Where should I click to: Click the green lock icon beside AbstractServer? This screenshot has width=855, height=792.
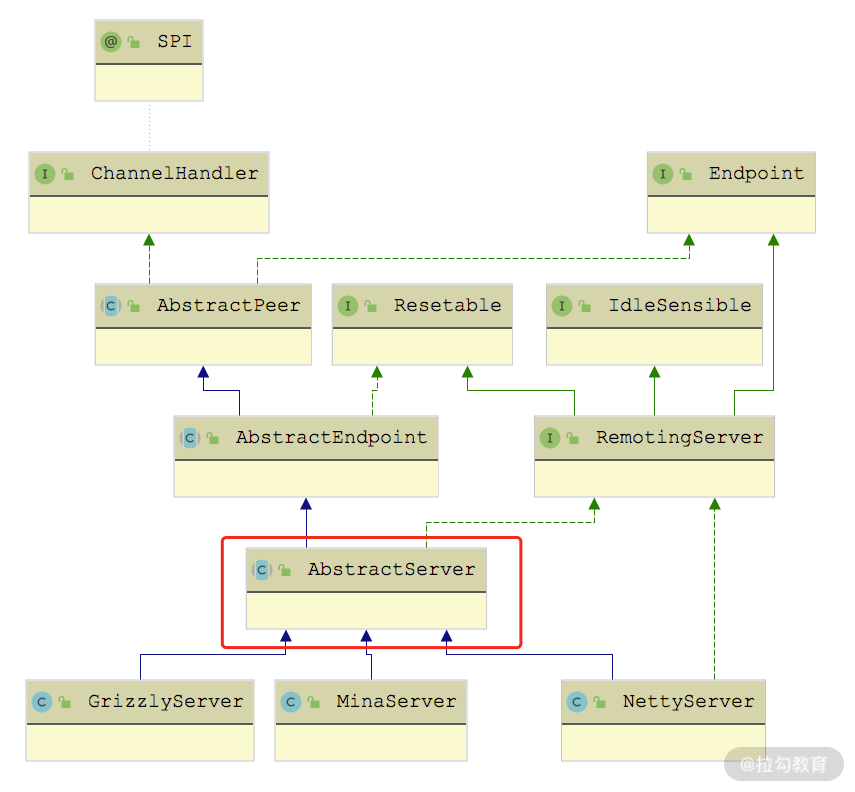tap(285, 571)
